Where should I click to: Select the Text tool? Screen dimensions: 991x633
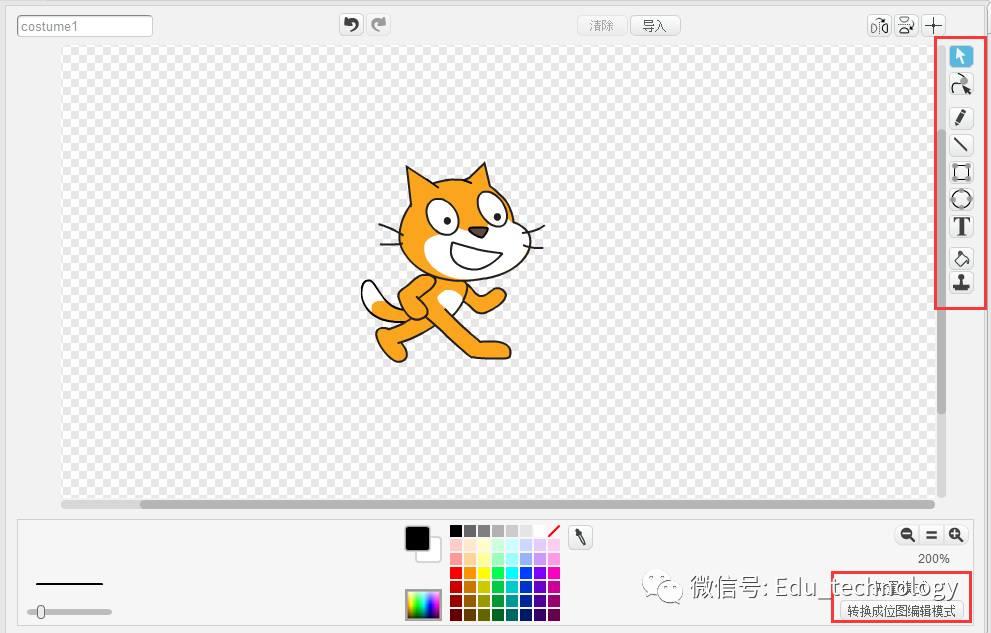(961, 226)
